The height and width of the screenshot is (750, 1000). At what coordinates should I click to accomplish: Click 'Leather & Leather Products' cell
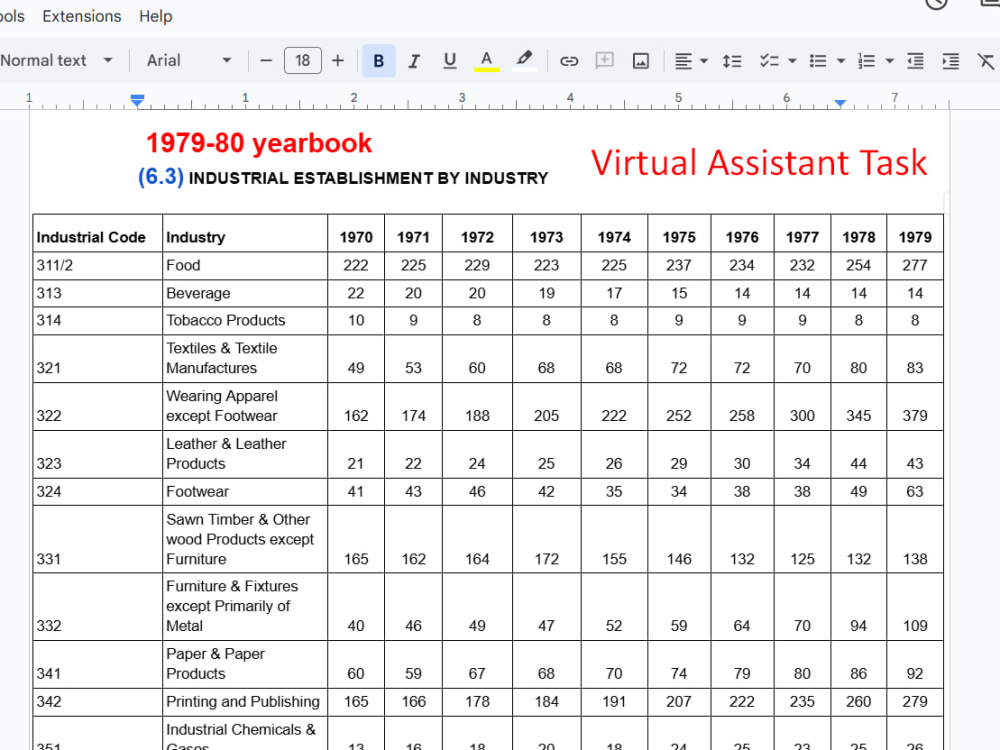pyautogui.click(x=245, y=454)
